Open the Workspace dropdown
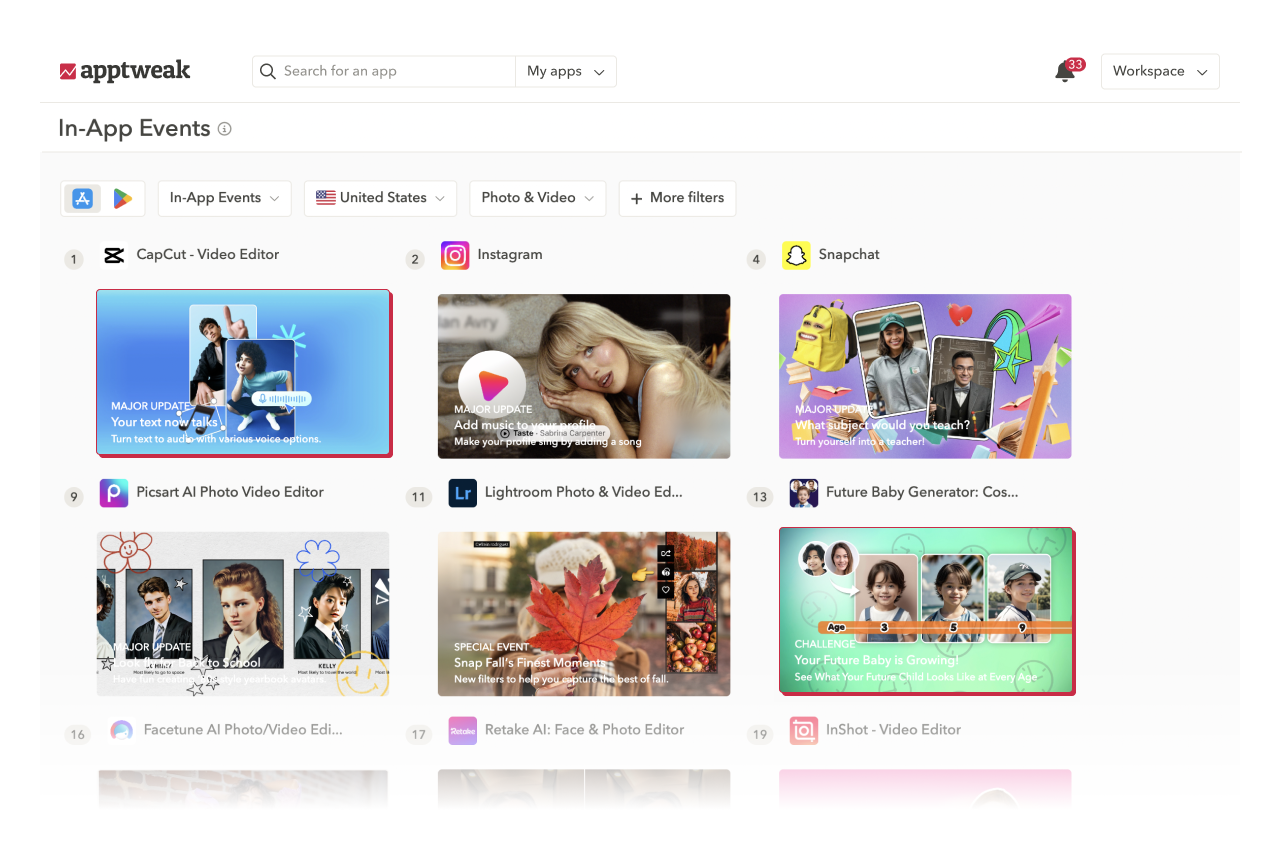The image size is (1280, 850). coord(1160,71)
